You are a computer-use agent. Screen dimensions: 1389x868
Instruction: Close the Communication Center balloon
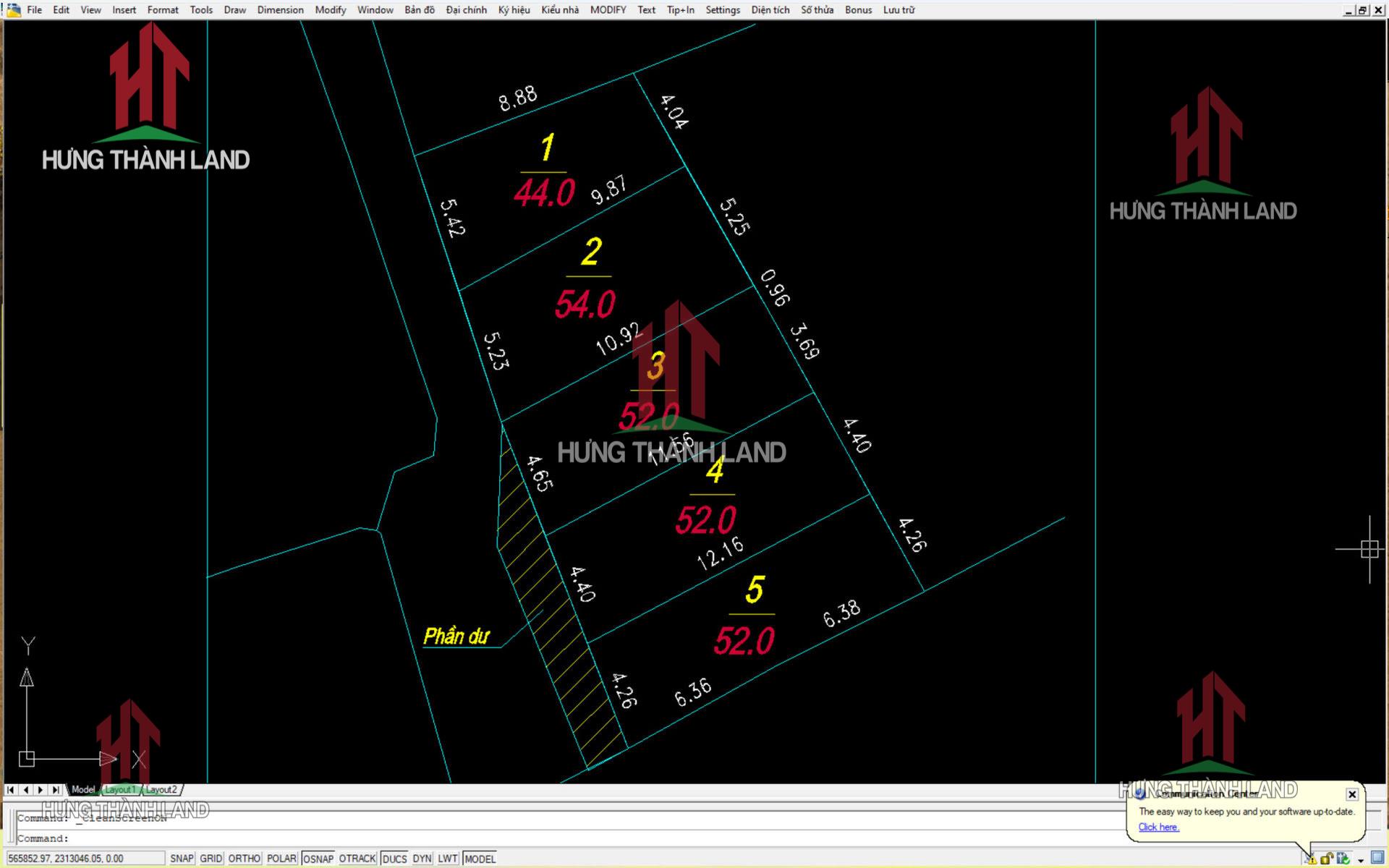pyautogui.click(x=1351, y=794)
